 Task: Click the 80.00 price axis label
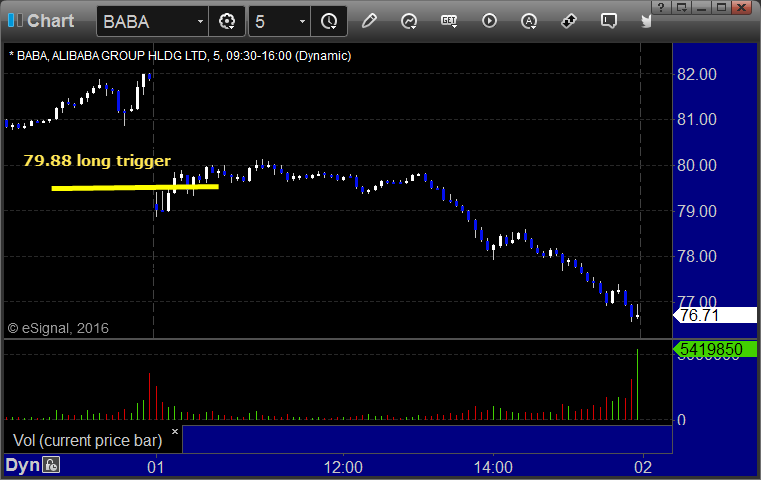(696, 166)
